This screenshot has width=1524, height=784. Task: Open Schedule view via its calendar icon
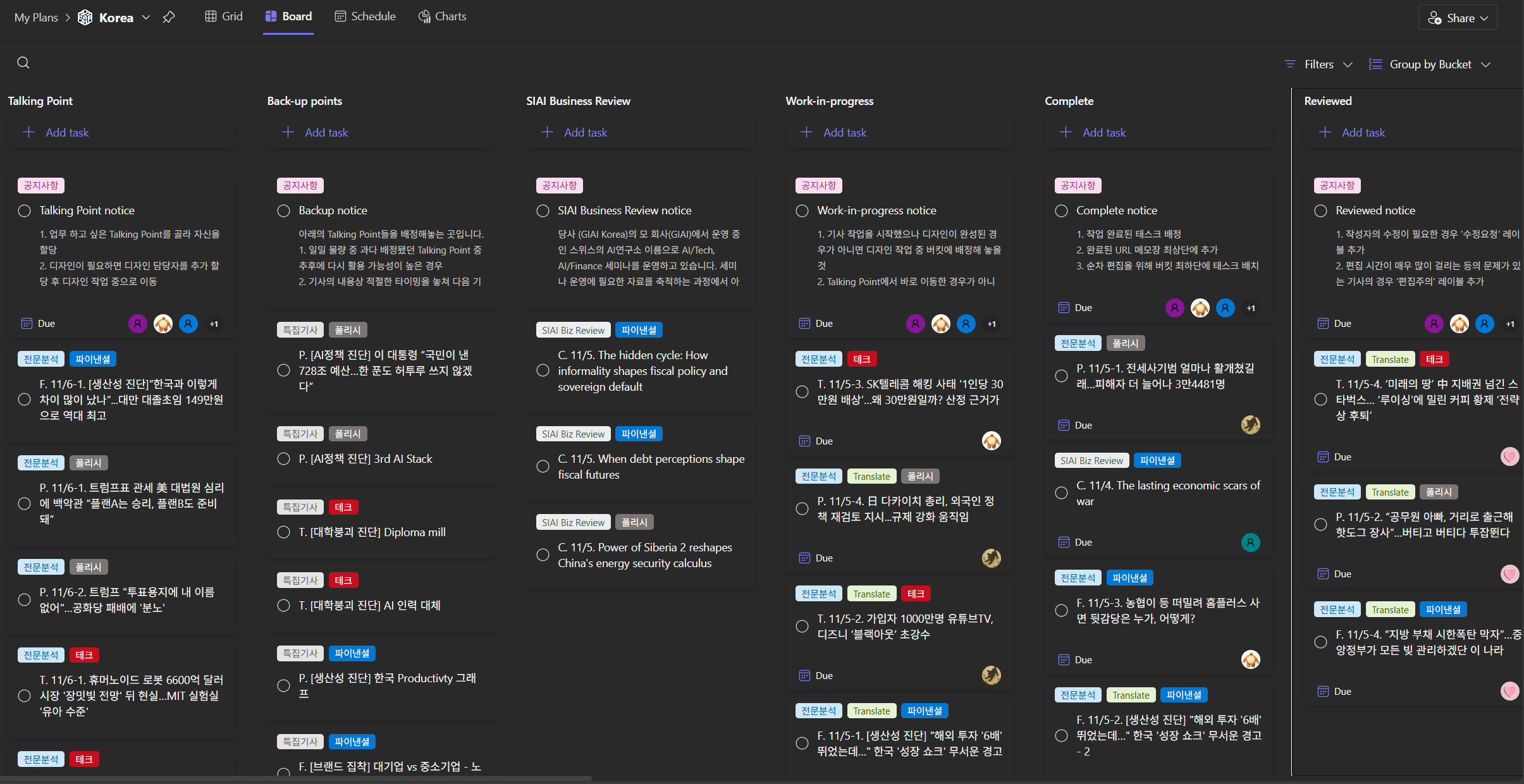(x=341, y=16)
